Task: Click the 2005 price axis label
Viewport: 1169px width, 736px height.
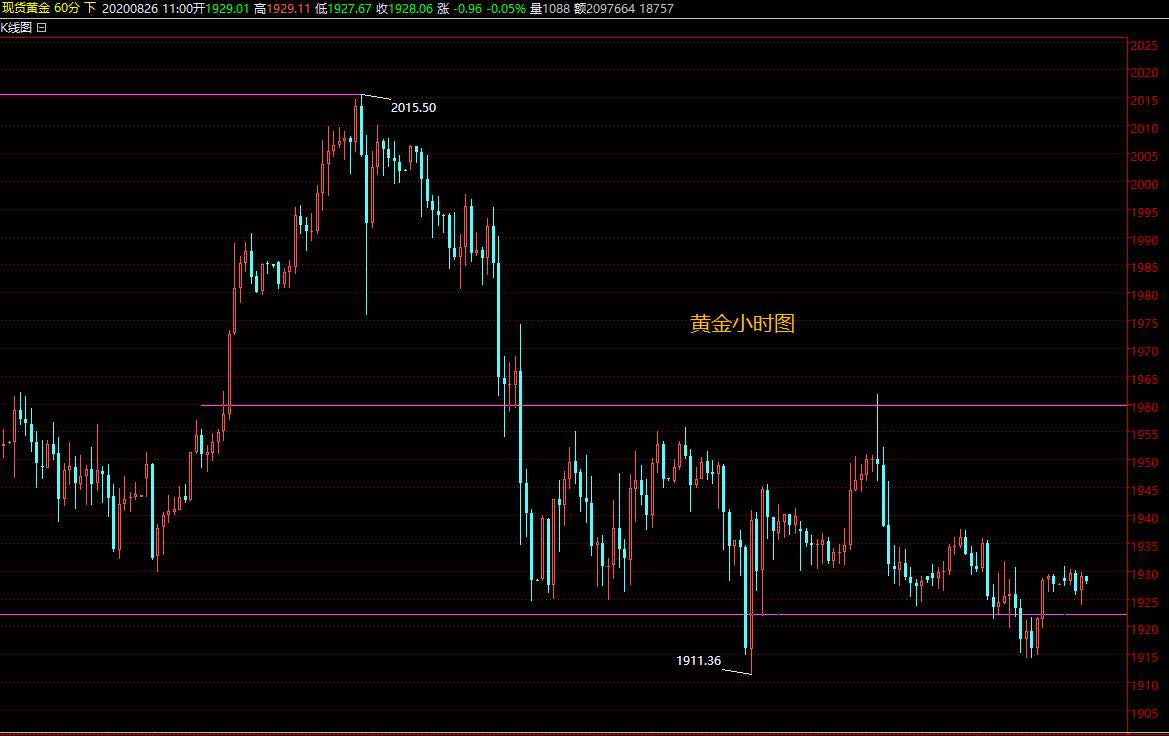Action: tap(1144, 157)
